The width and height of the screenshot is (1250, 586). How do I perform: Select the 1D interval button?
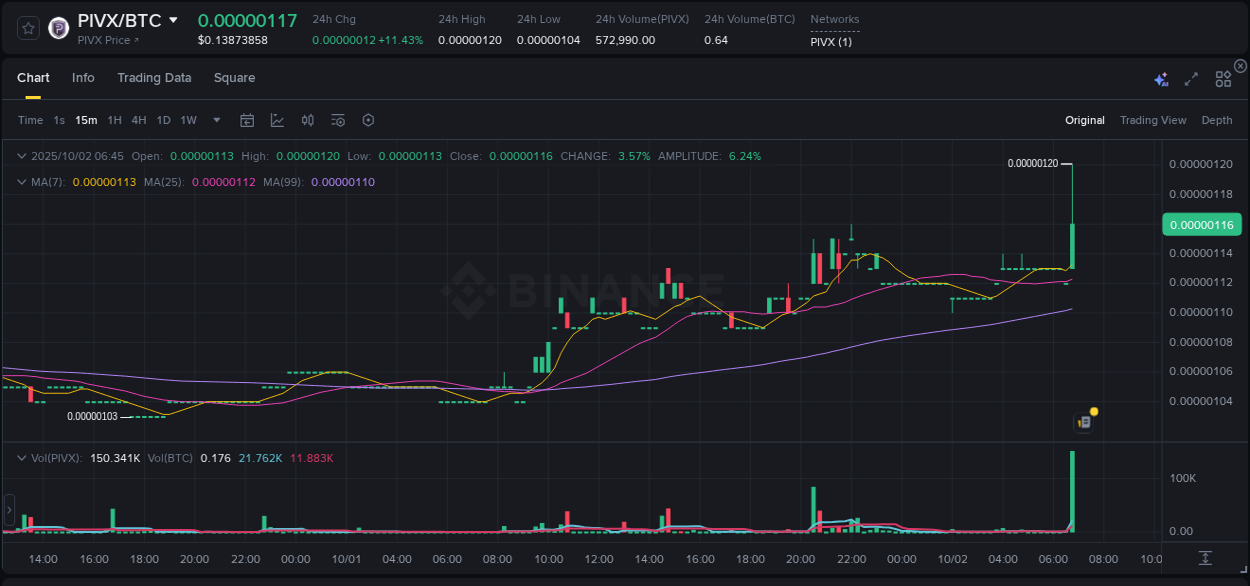tap(163, 119)
